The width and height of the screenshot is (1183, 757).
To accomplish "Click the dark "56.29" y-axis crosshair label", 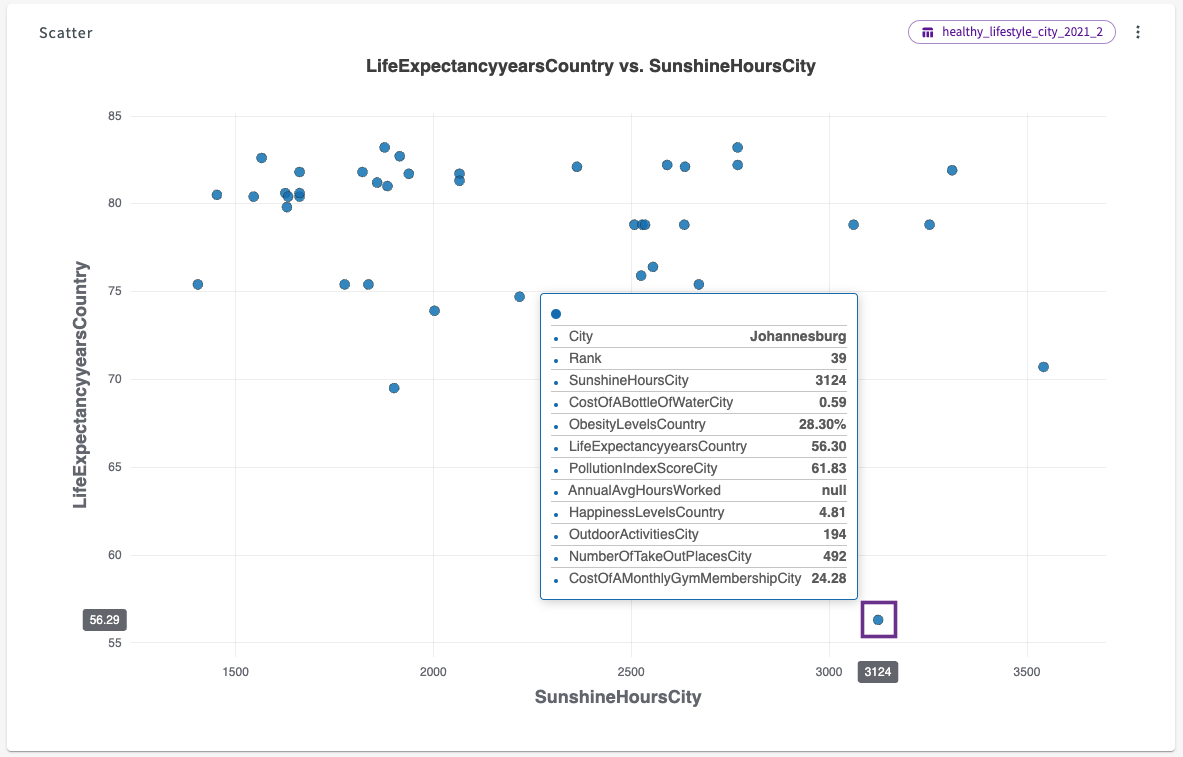I will click(104, 620).
